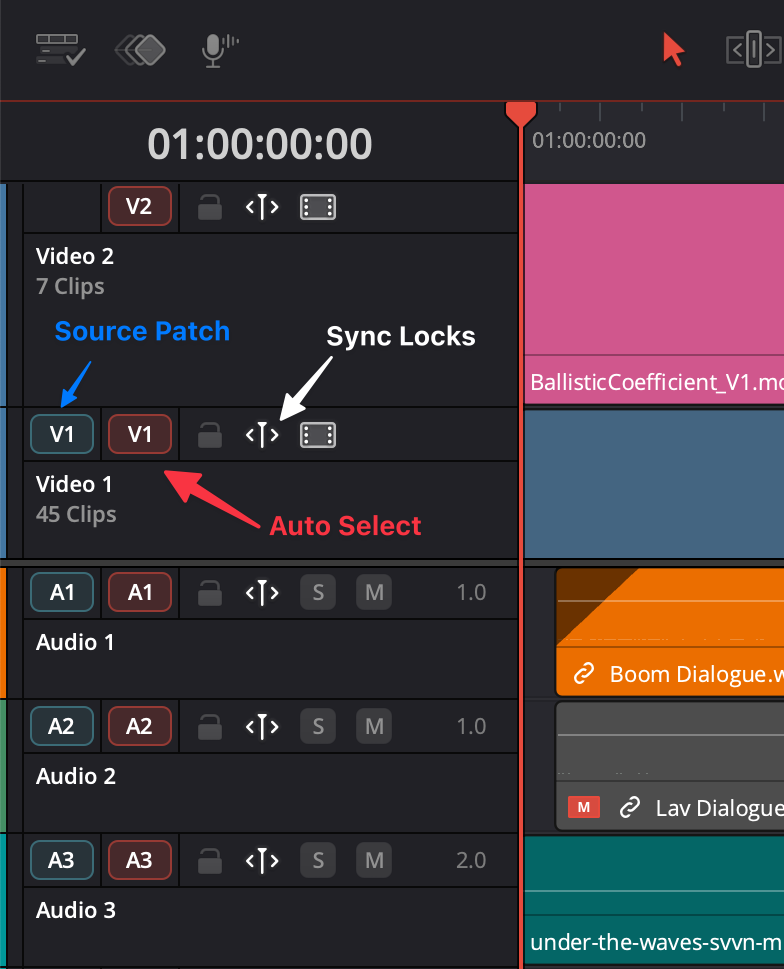
Task: Click the voiceover microphone icon
Action: [219, 50]
